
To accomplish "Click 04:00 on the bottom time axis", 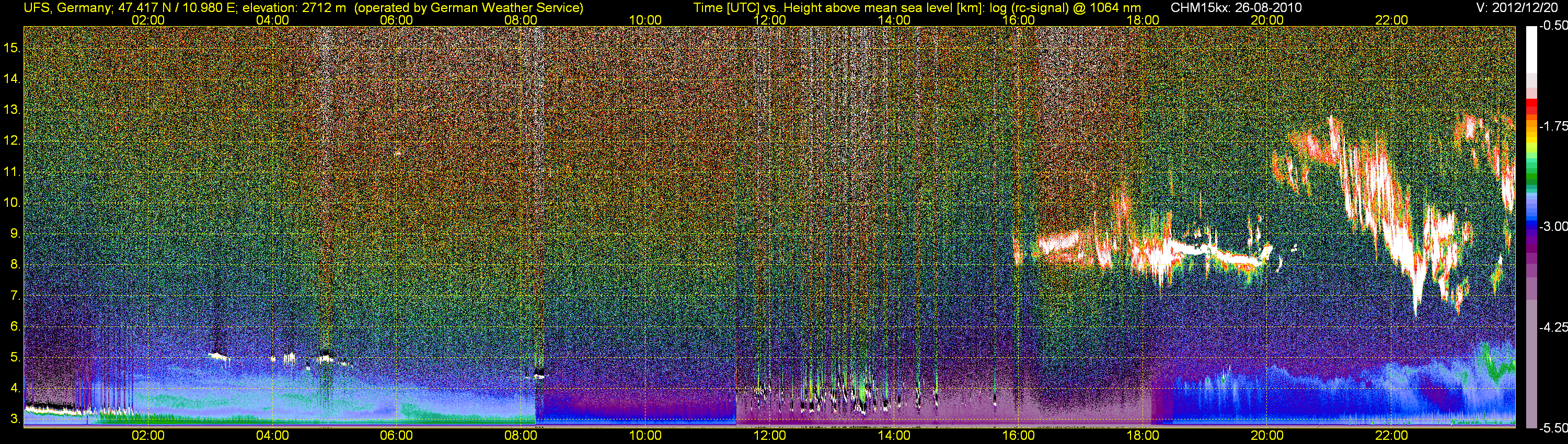I will [x=272, y=436].
